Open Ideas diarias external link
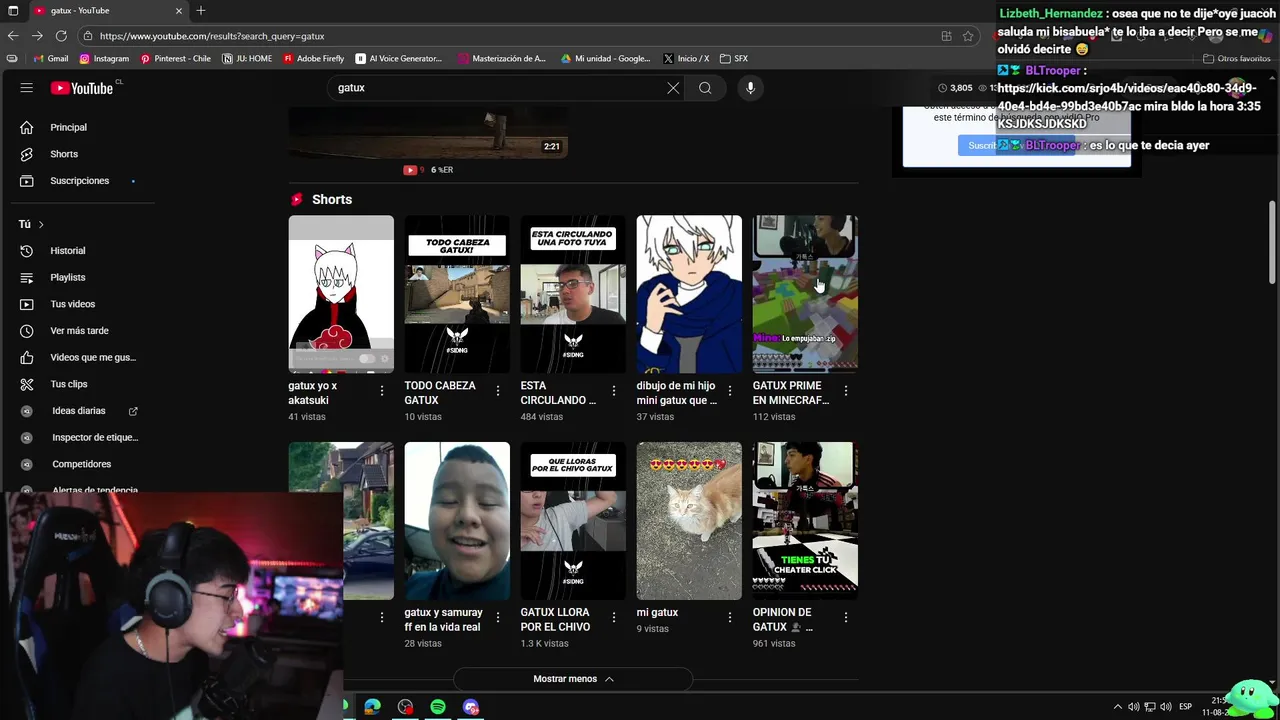The width and height of the screenshot is (1280, 720). [80, 411]
